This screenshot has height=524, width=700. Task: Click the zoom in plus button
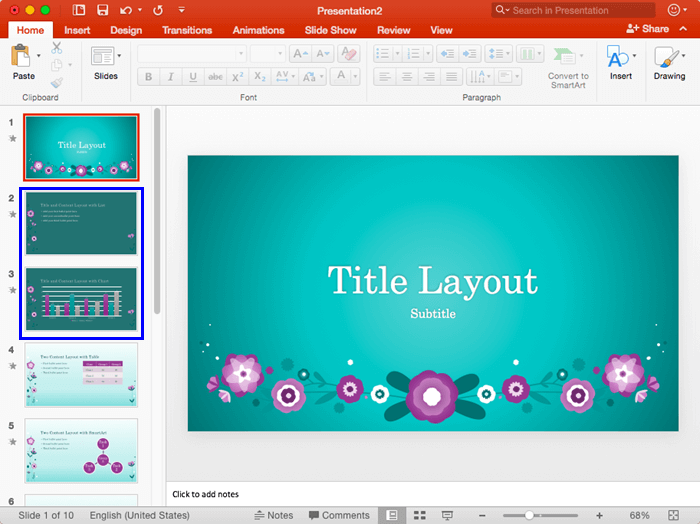pyautogui.click(x=599, y=515)
